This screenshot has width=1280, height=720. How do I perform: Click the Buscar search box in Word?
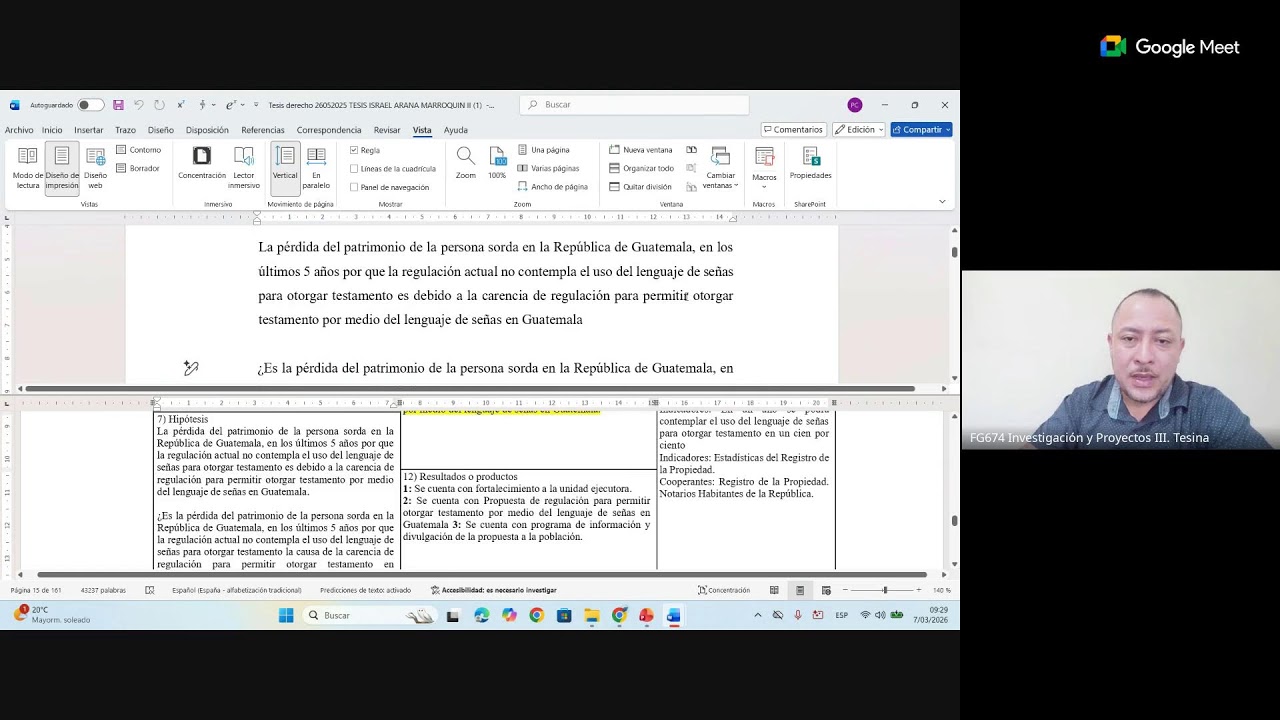click(634, 105)
